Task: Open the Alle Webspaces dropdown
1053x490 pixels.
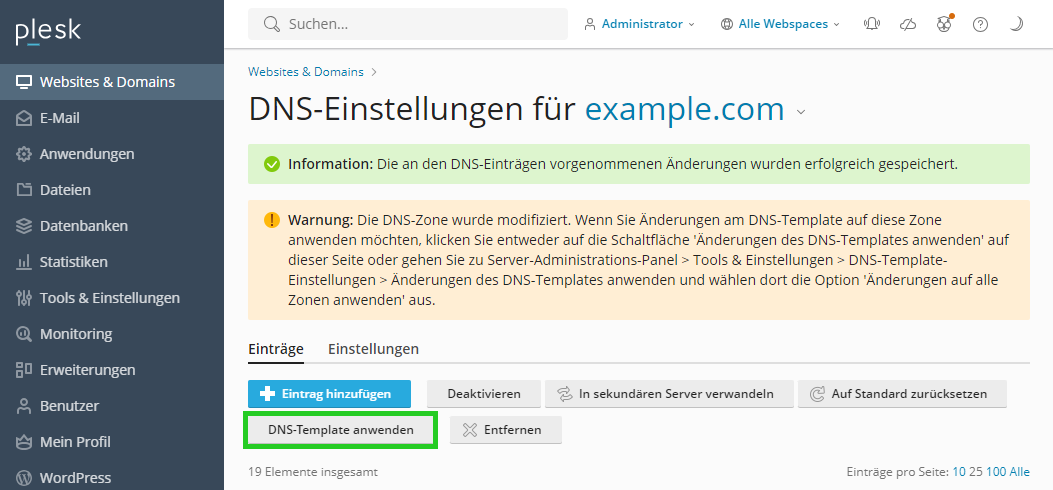Action: pyautogui.click(x=780, y=24)
